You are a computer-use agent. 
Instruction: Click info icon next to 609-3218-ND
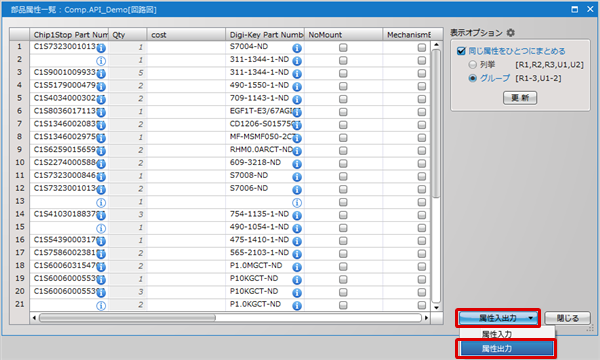tap(297, 164)
